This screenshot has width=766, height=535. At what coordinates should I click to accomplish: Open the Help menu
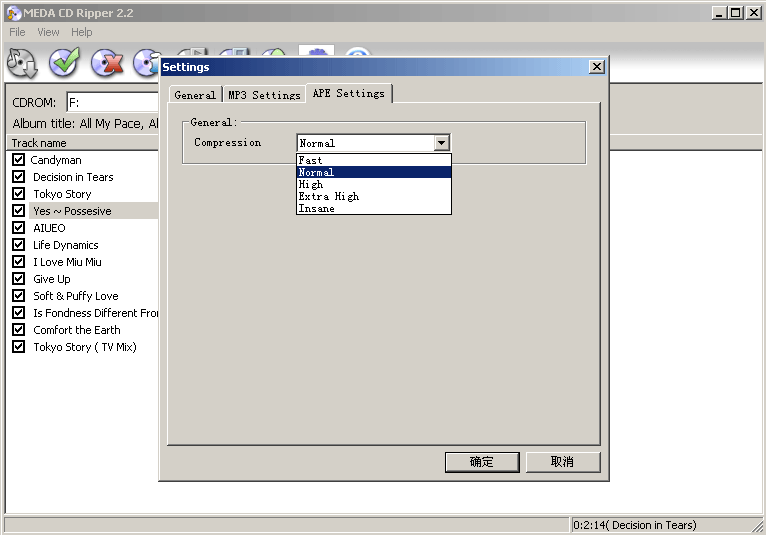(x=82, y=32)
